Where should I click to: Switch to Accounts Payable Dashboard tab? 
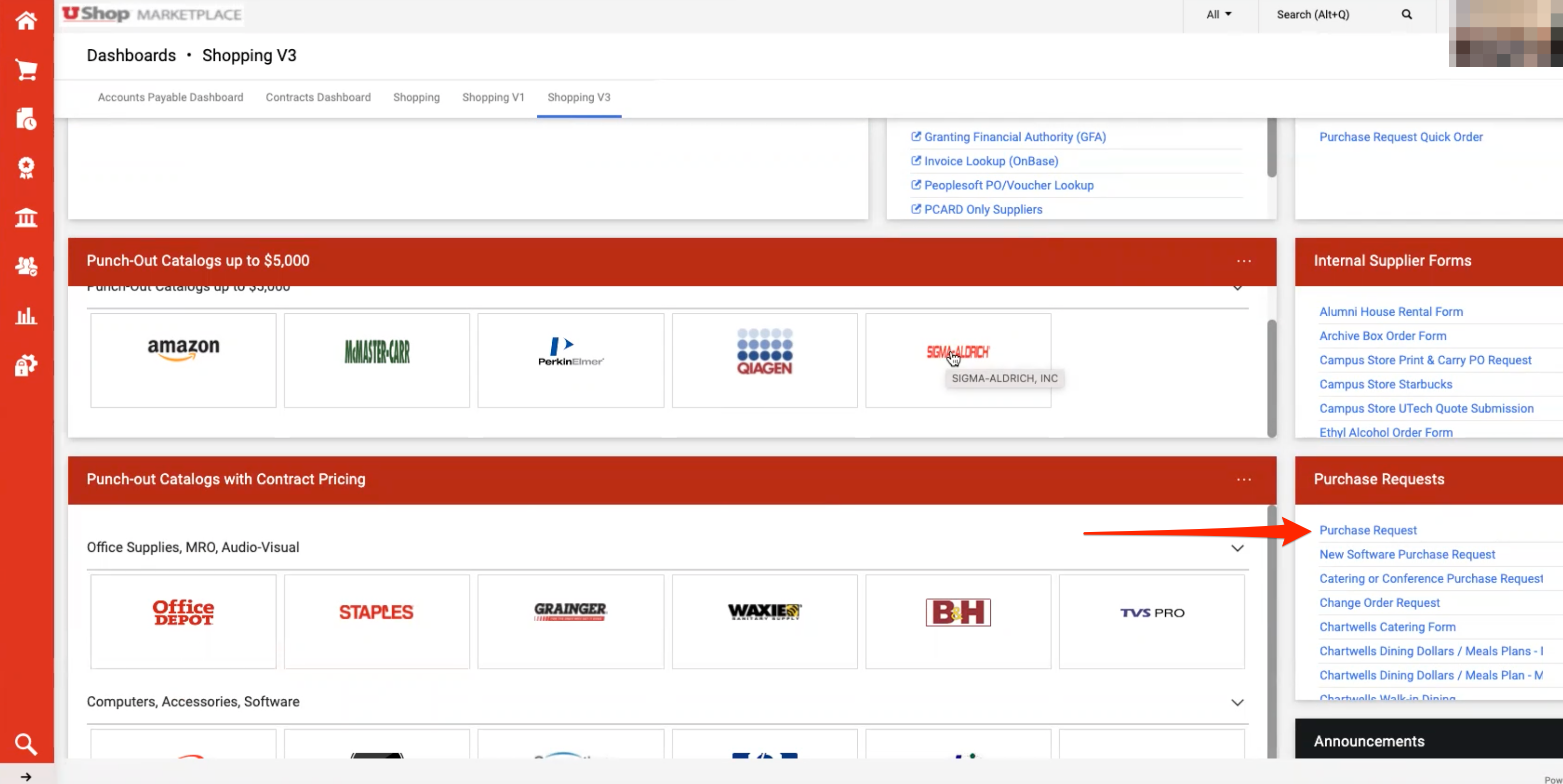pos(170,97)
